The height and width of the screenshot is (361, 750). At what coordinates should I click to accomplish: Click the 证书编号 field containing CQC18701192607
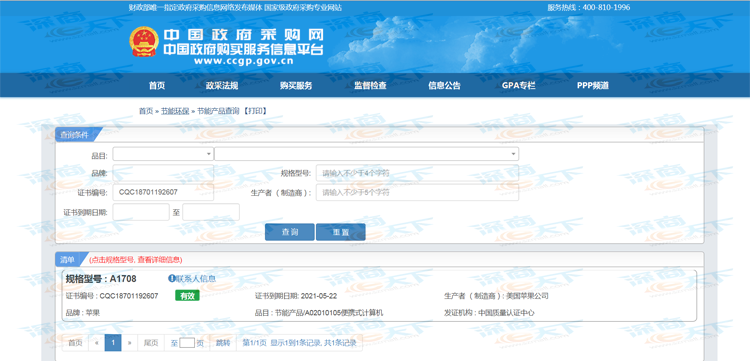163,192
